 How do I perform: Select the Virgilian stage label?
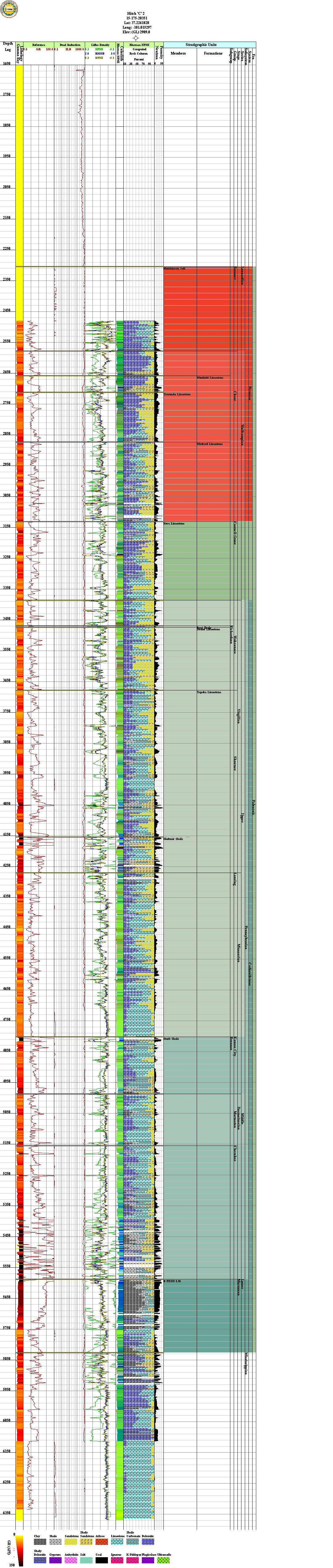coord(239,717)
